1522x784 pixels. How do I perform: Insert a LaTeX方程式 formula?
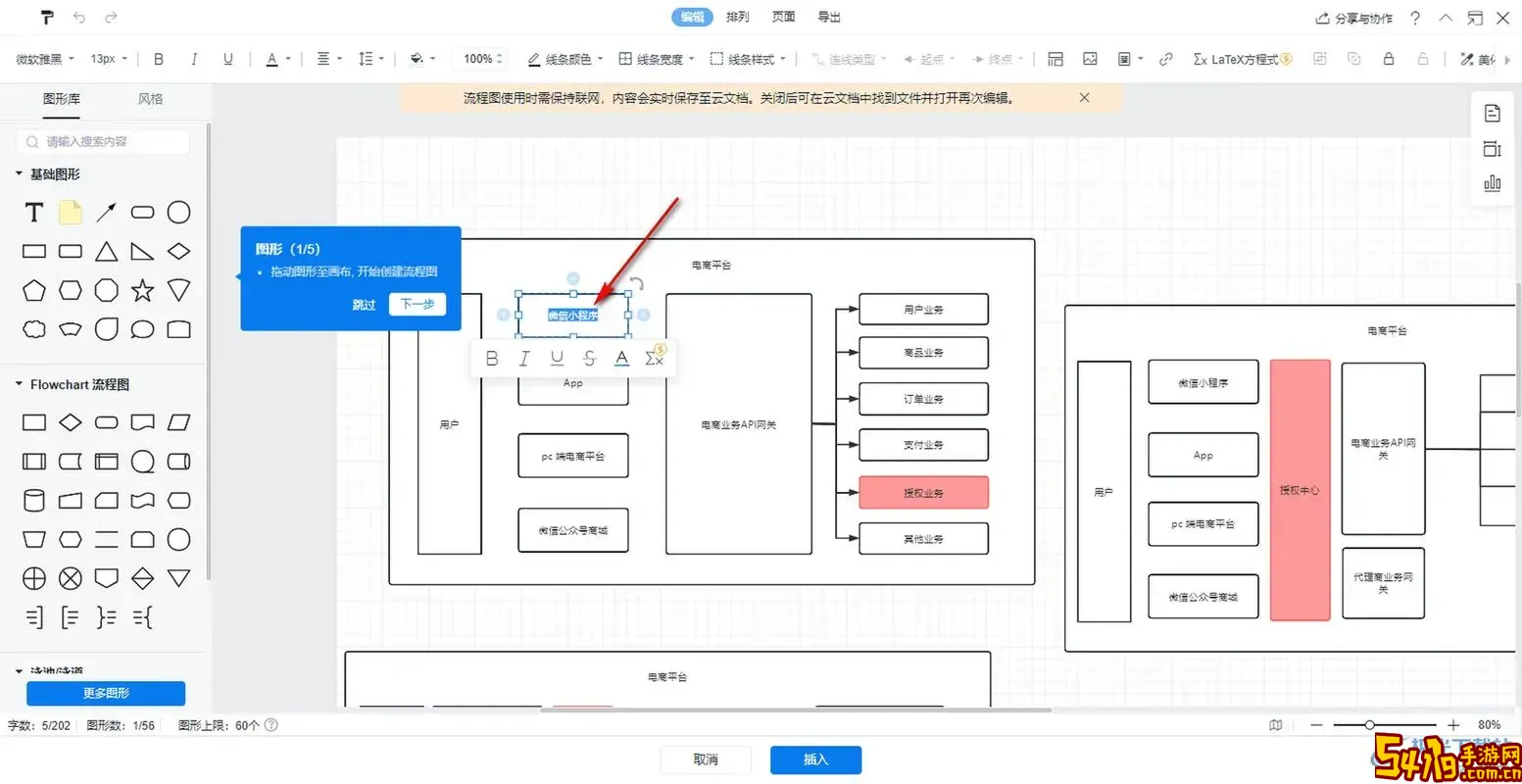point(1242,59)
